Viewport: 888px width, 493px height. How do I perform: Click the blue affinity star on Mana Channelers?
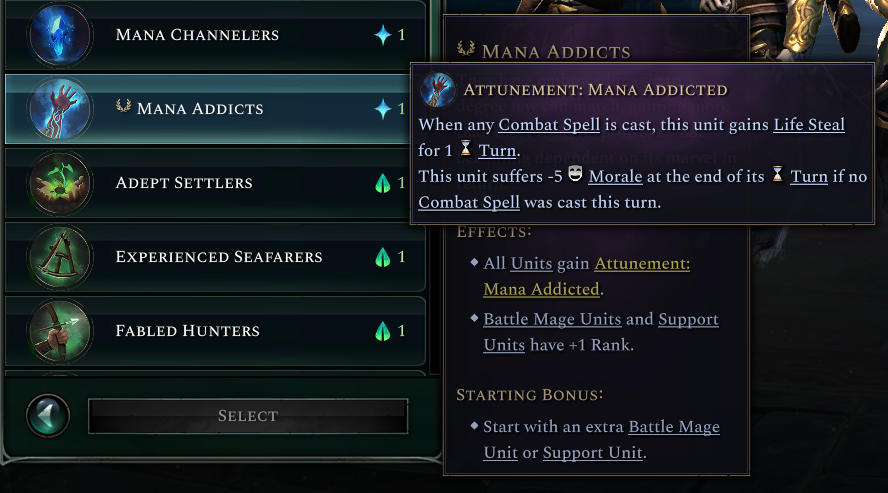(x=383, y=35)
